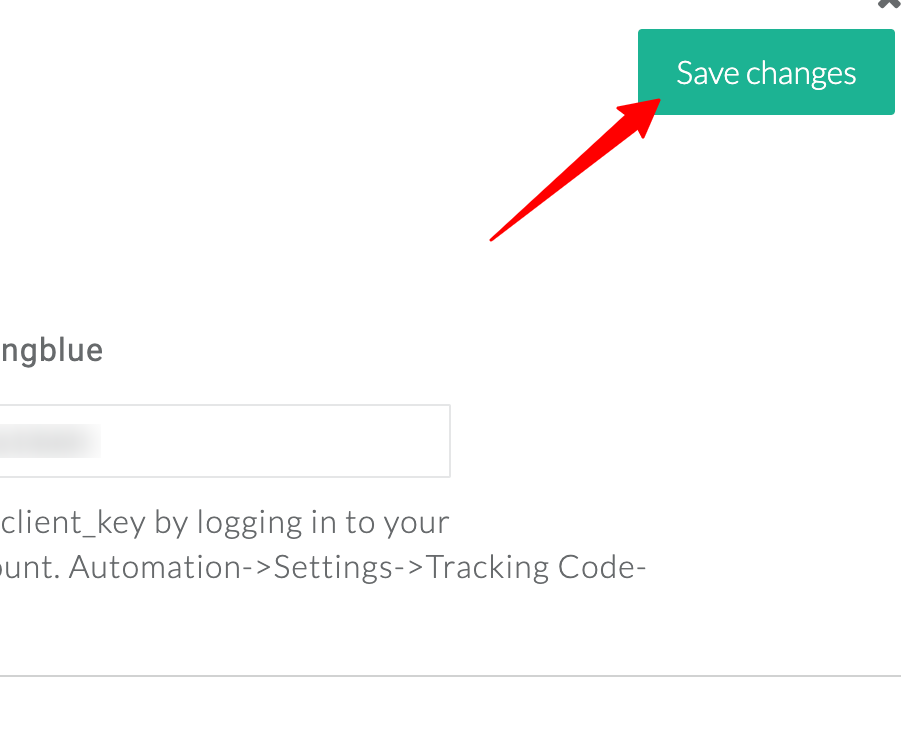This screenshot has height=734, width=911.
Task: Click the green Save changes button
Action: coord(766,72)
